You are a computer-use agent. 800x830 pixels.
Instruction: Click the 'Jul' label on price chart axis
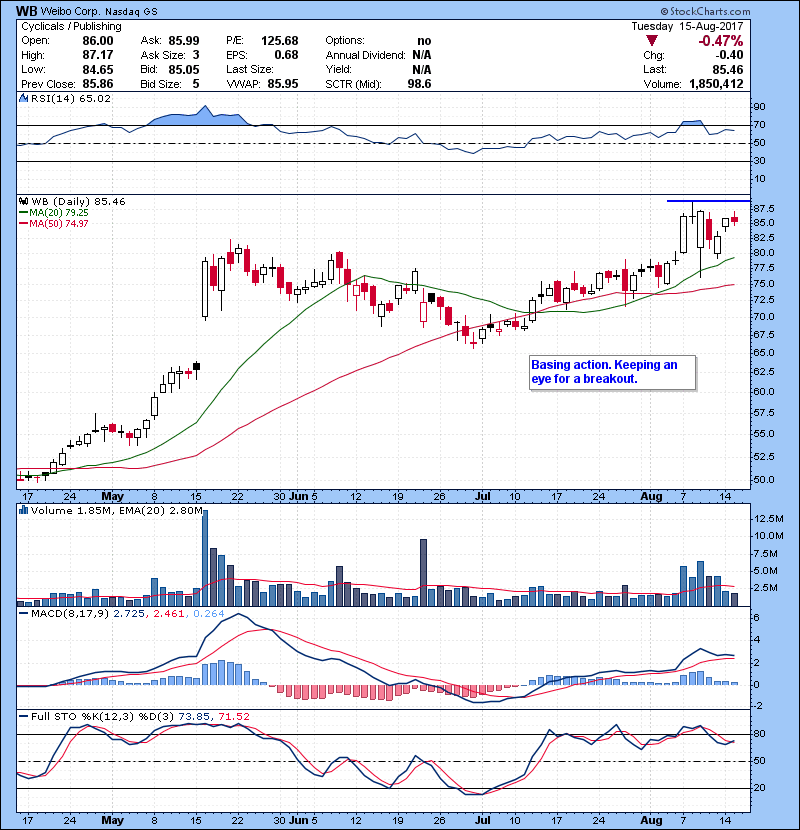[483, 497]
